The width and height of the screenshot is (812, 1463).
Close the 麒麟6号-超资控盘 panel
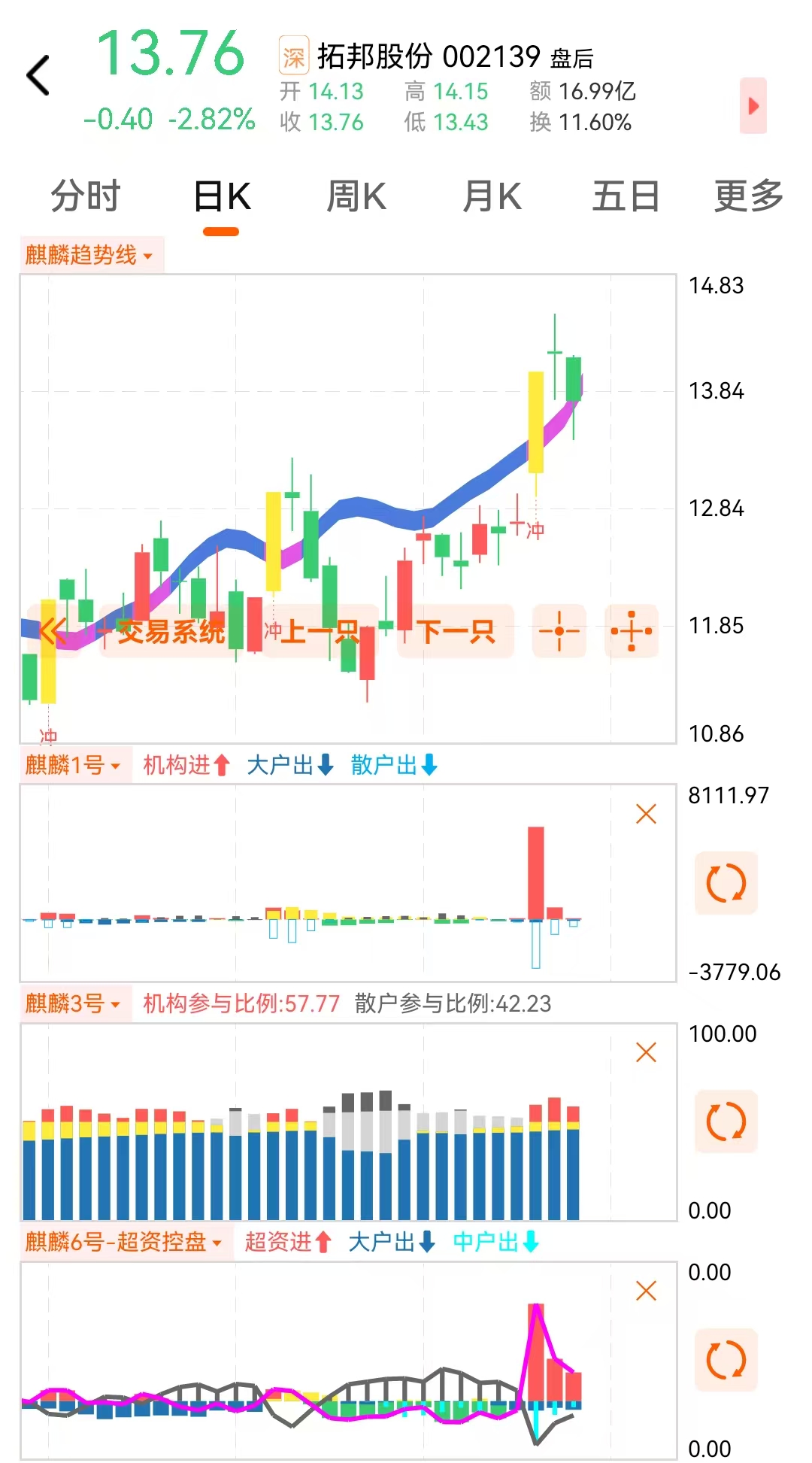[646, 1291]
